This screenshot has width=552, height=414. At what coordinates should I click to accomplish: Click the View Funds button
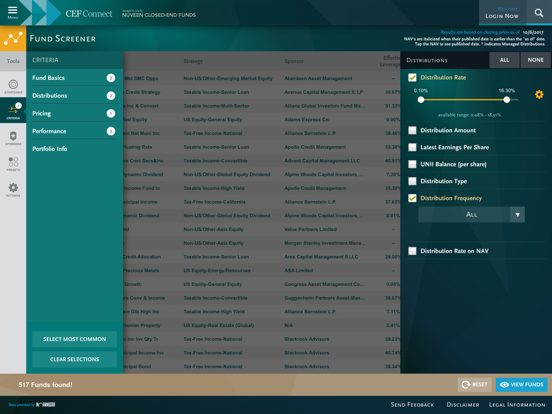coord(522,384)
